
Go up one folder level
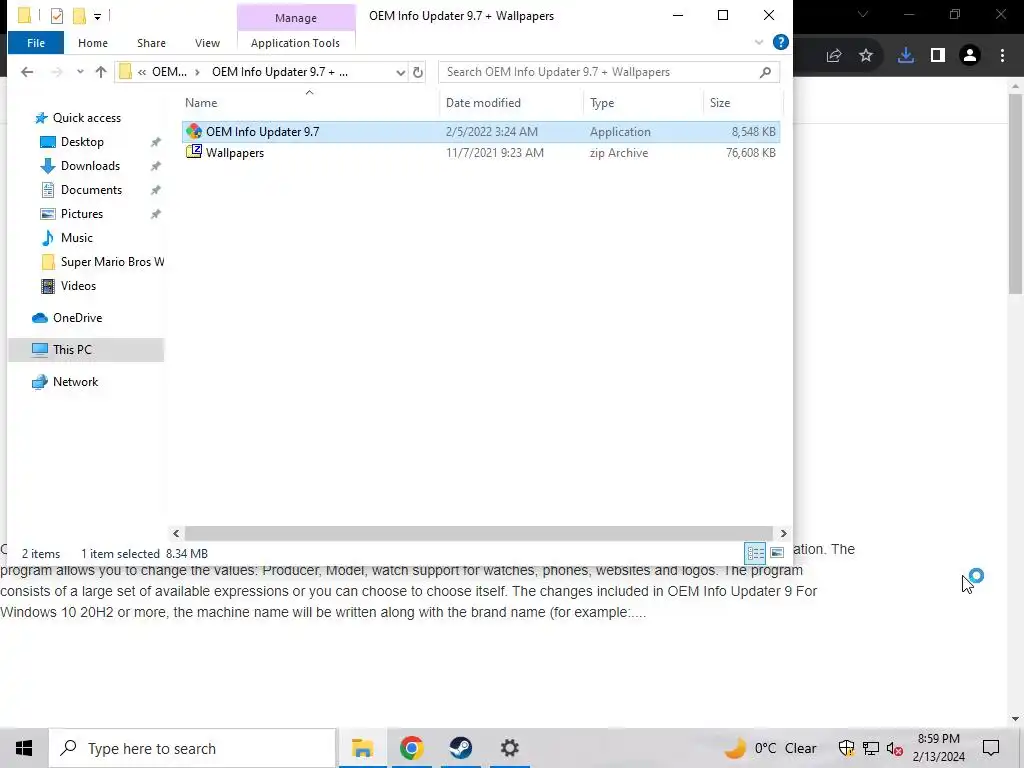point(101,72)
